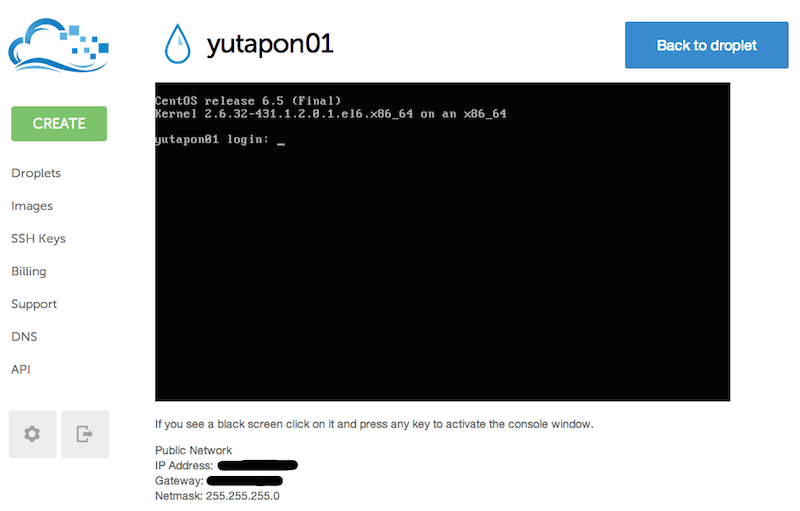
Task: Navigate to SSH Keys
Action: coord(38,238)
